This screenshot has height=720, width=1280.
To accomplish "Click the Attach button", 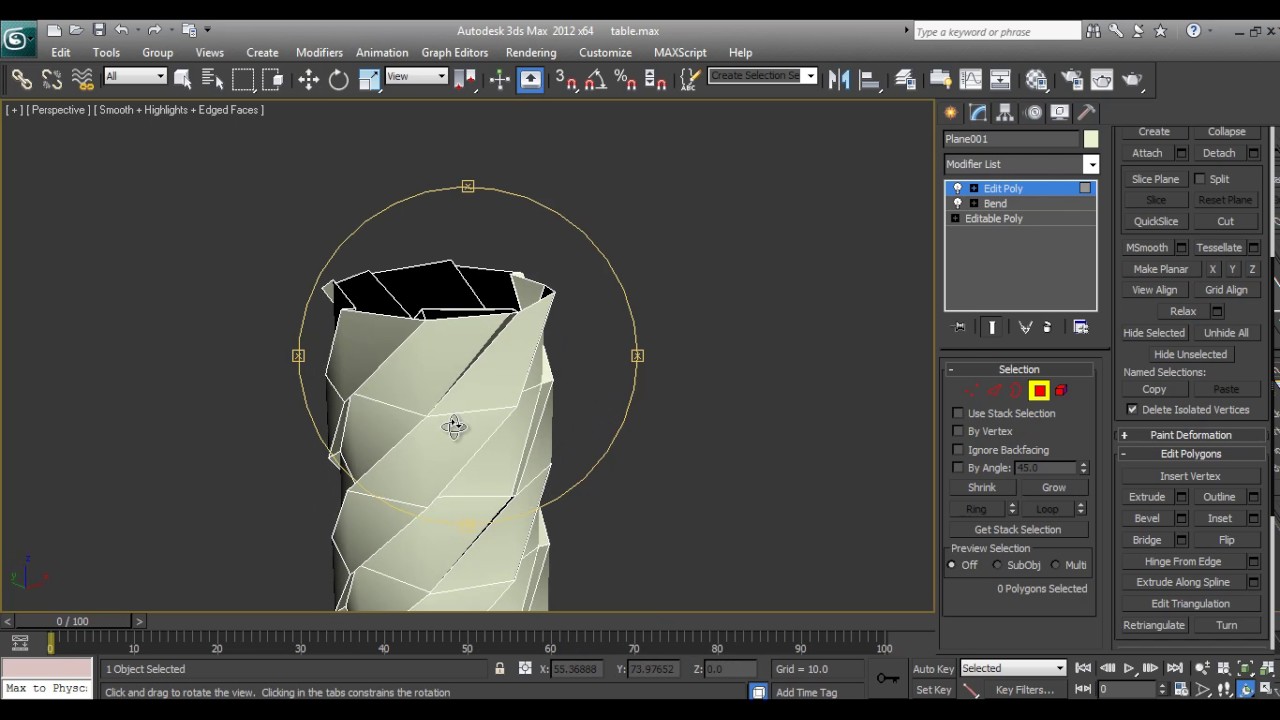I will 1147,152.
